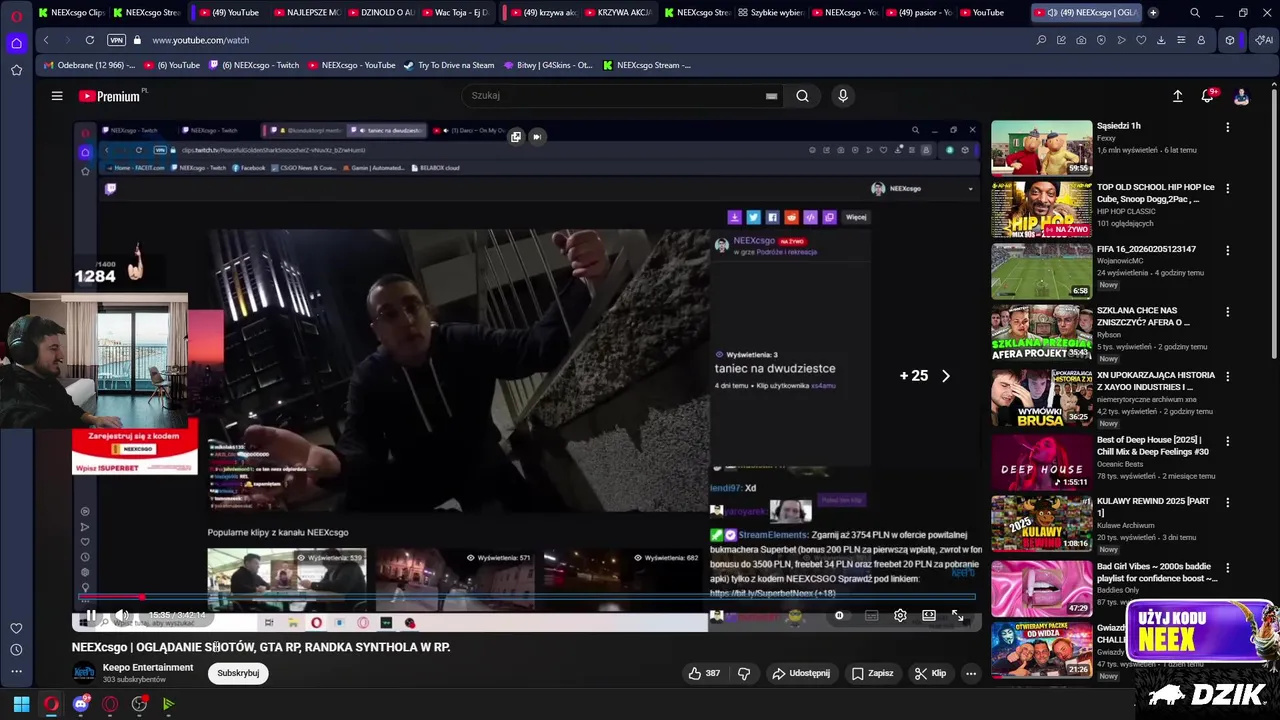This screenshot has height=720, width=1280.
Task: Switch to NEEXcsgo Clips tab
Action: click(x=70, y=13)
